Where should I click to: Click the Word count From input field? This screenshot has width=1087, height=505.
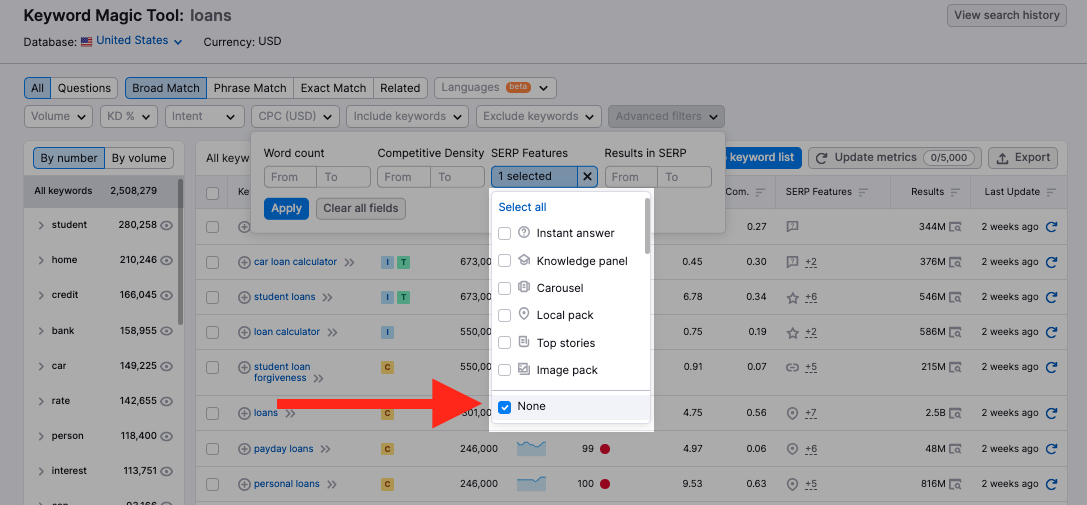290,177
